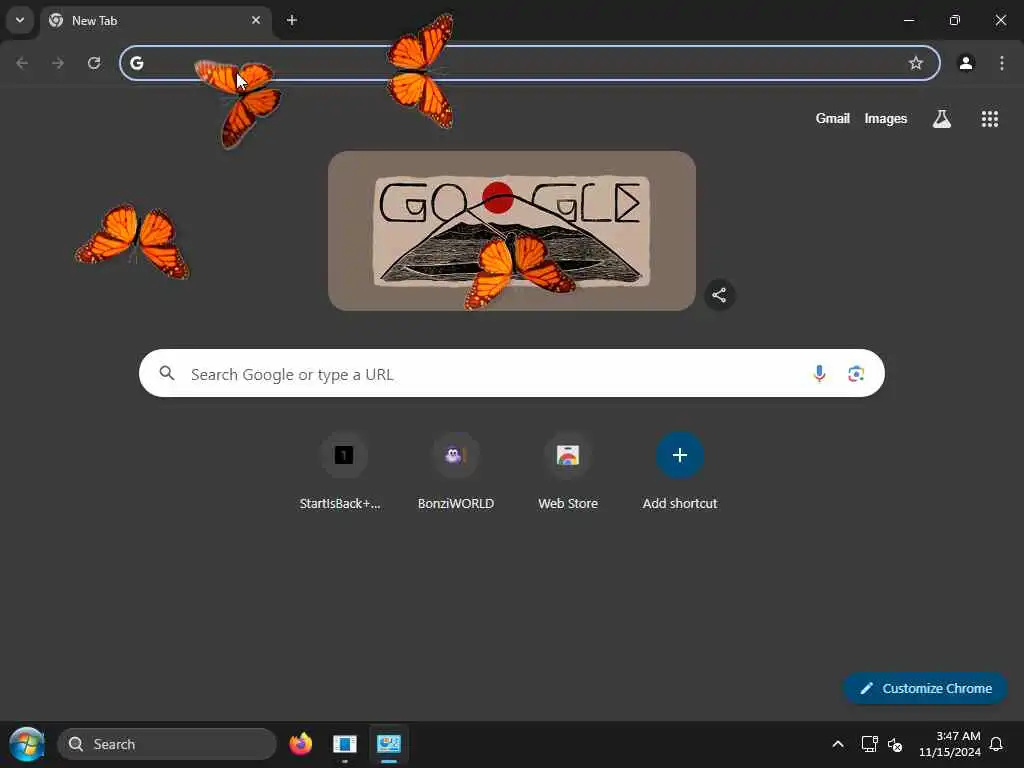1024x768 pixels.
Task: Open a new tab with plus button
Action: (292, 20)
